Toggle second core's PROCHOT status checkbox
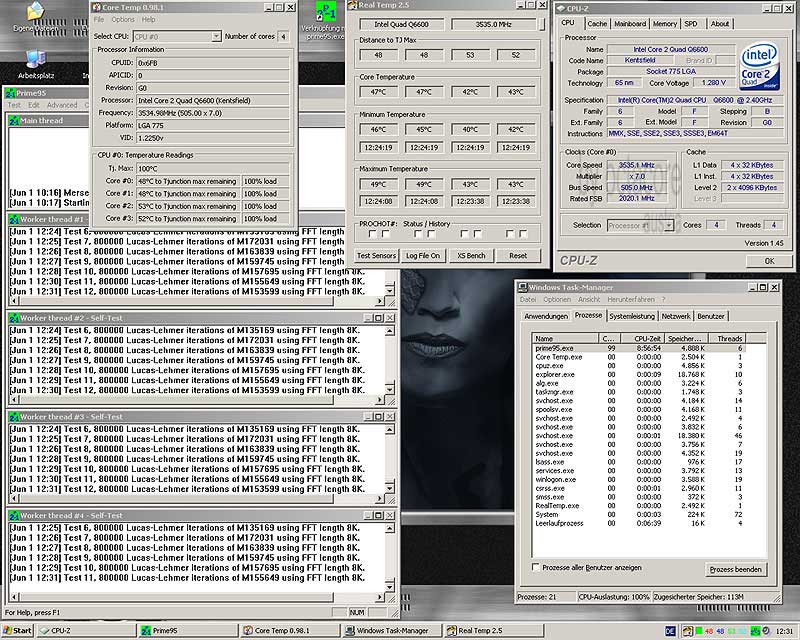 (418, 234)
